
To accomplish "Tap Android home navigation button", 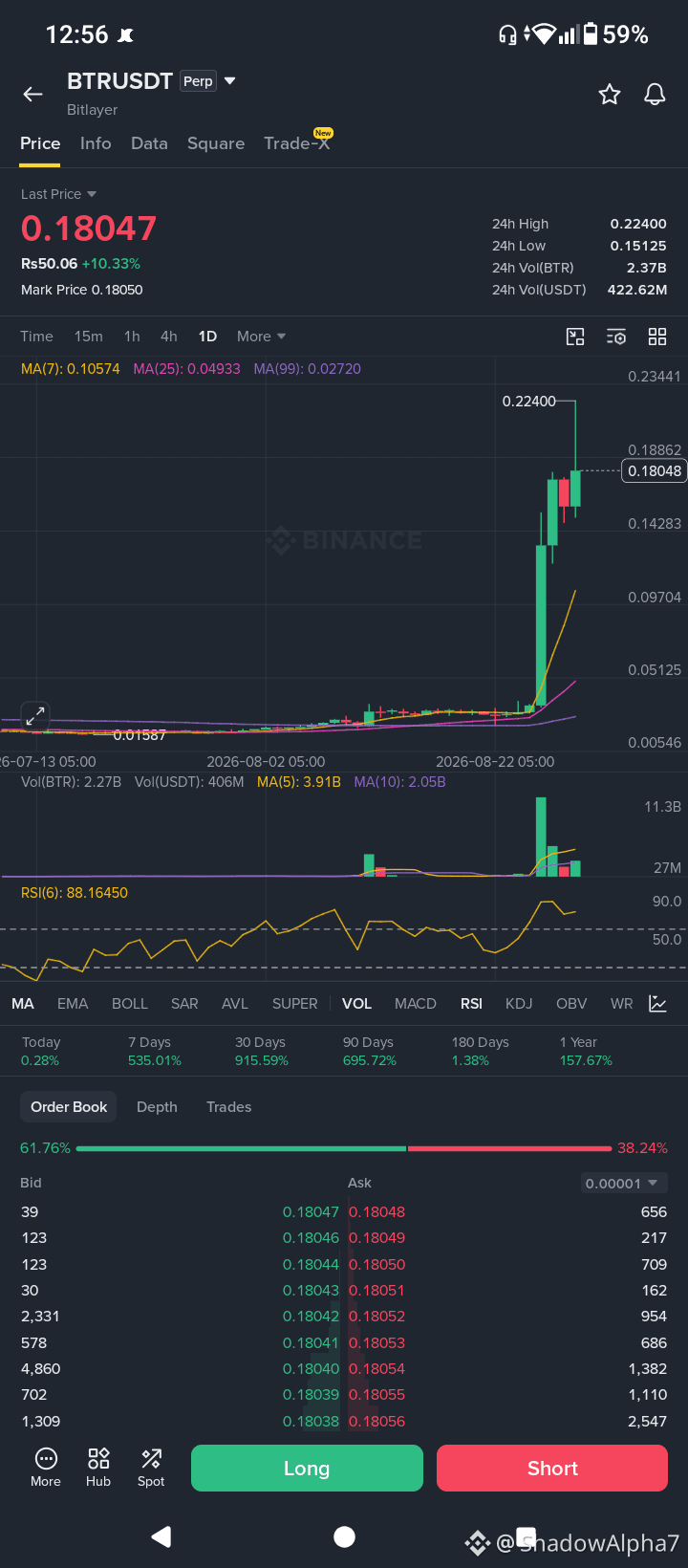I will pyautogui.click(x=344, y=1536).
